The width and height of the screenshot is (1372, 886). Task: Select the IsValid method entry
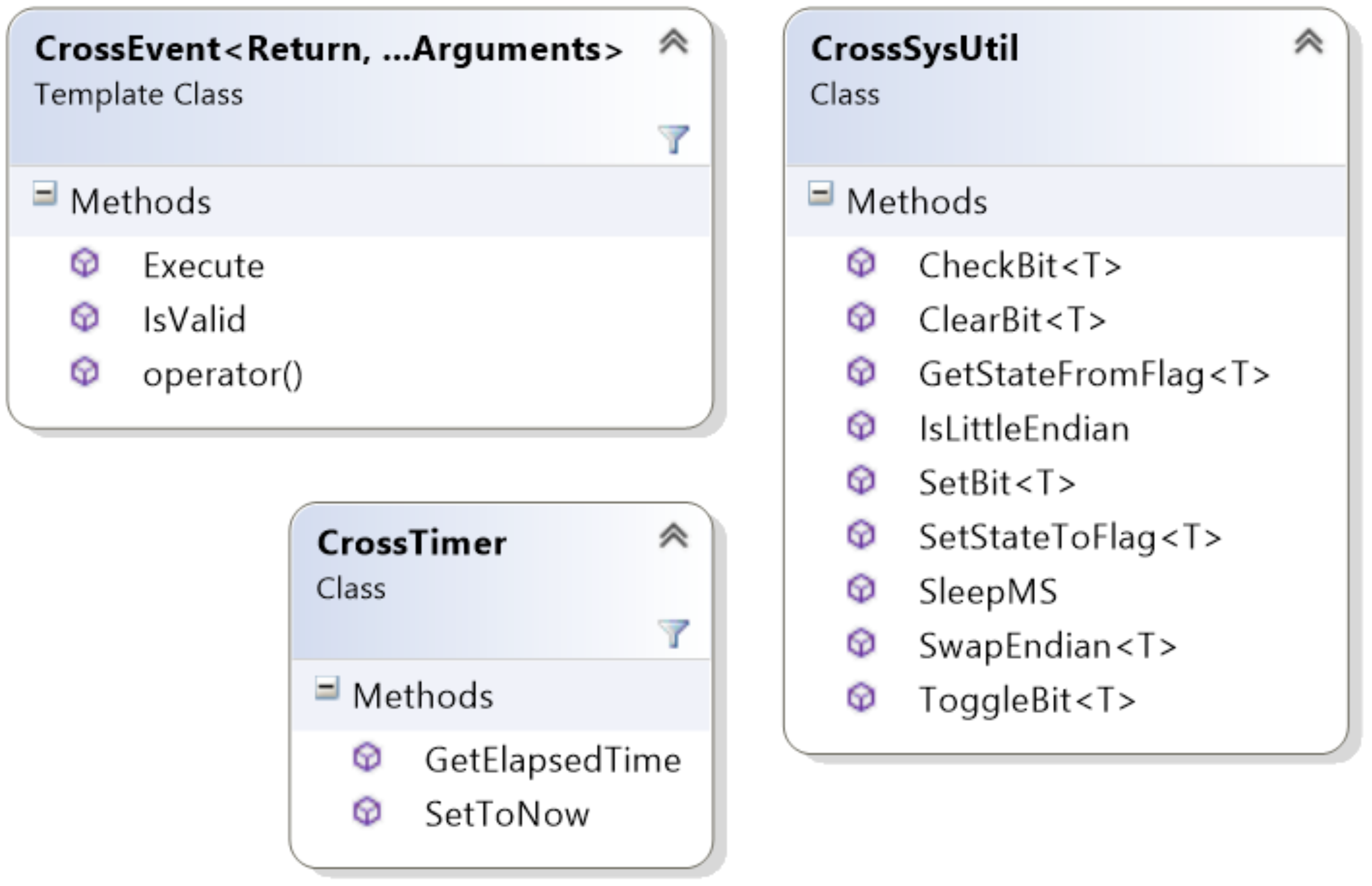coord(194,320)
